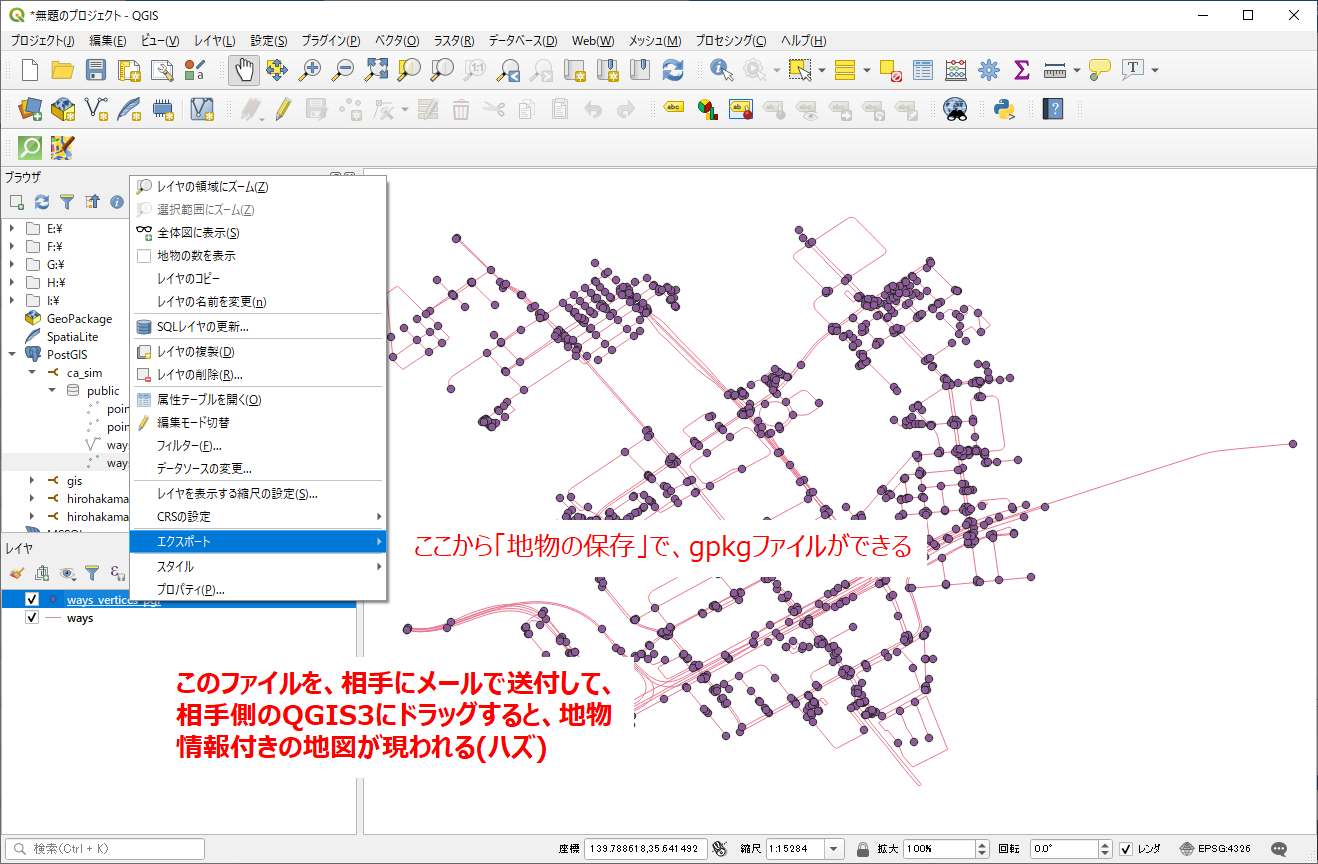
Task: Open the Field Calculator abacus icon
Action: point(956,70)
